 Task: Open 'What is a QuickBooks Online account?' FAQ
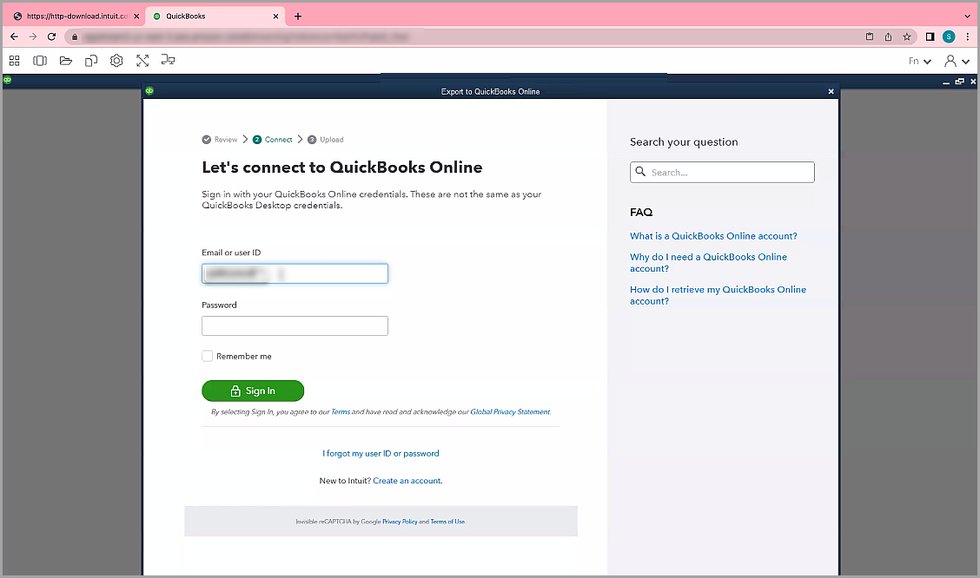[x=713, y=236]
